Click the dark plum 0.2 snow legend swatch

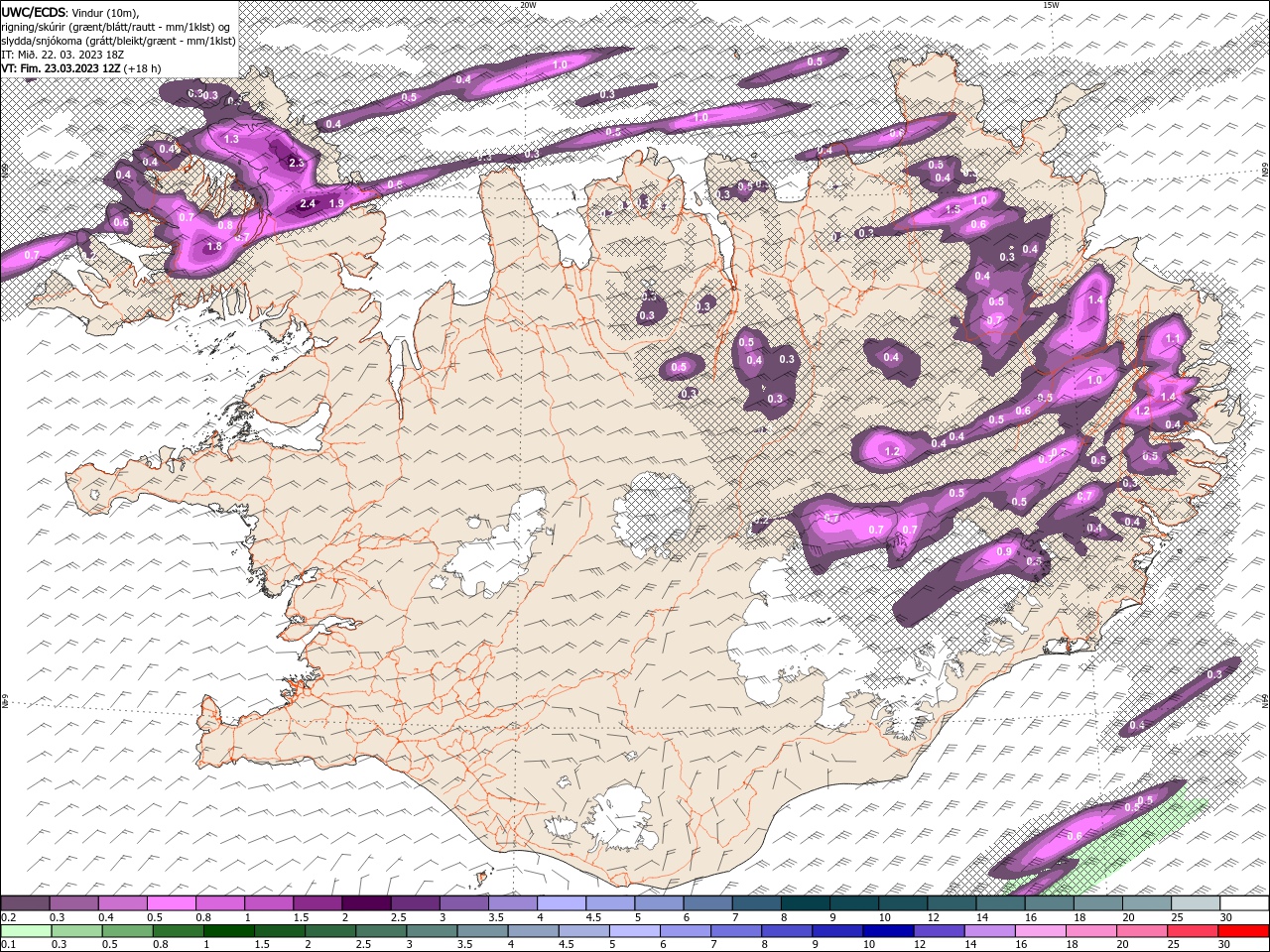click(25, 903)
